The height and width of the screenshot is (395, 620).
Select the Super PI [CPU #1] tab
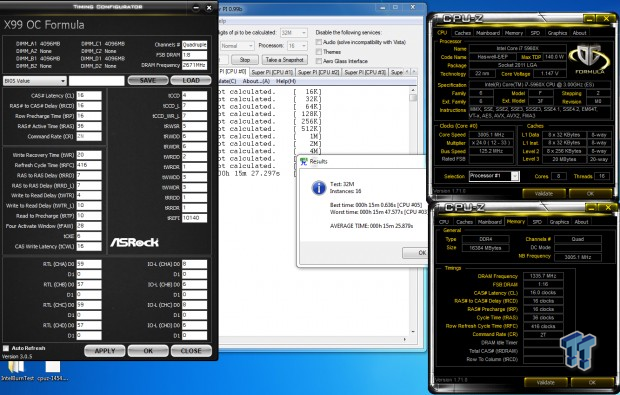click(272, 72)
